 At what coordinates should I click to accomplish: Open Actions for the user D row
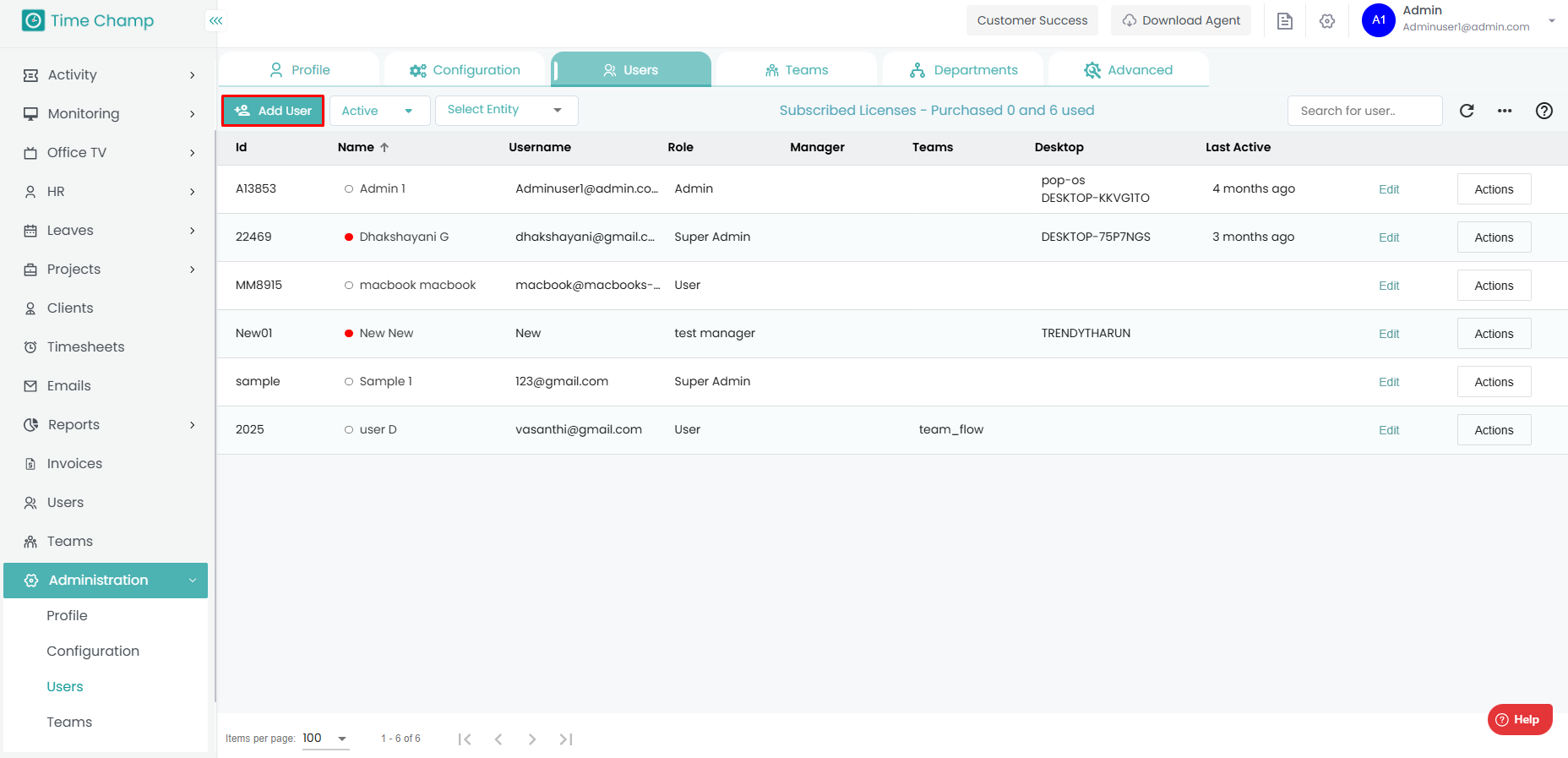pos(1494,430)
